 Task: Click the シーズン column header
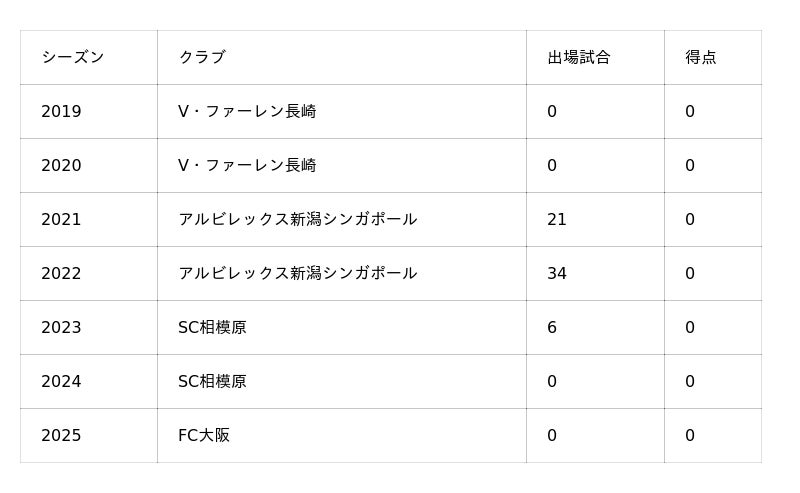point(72,58)
